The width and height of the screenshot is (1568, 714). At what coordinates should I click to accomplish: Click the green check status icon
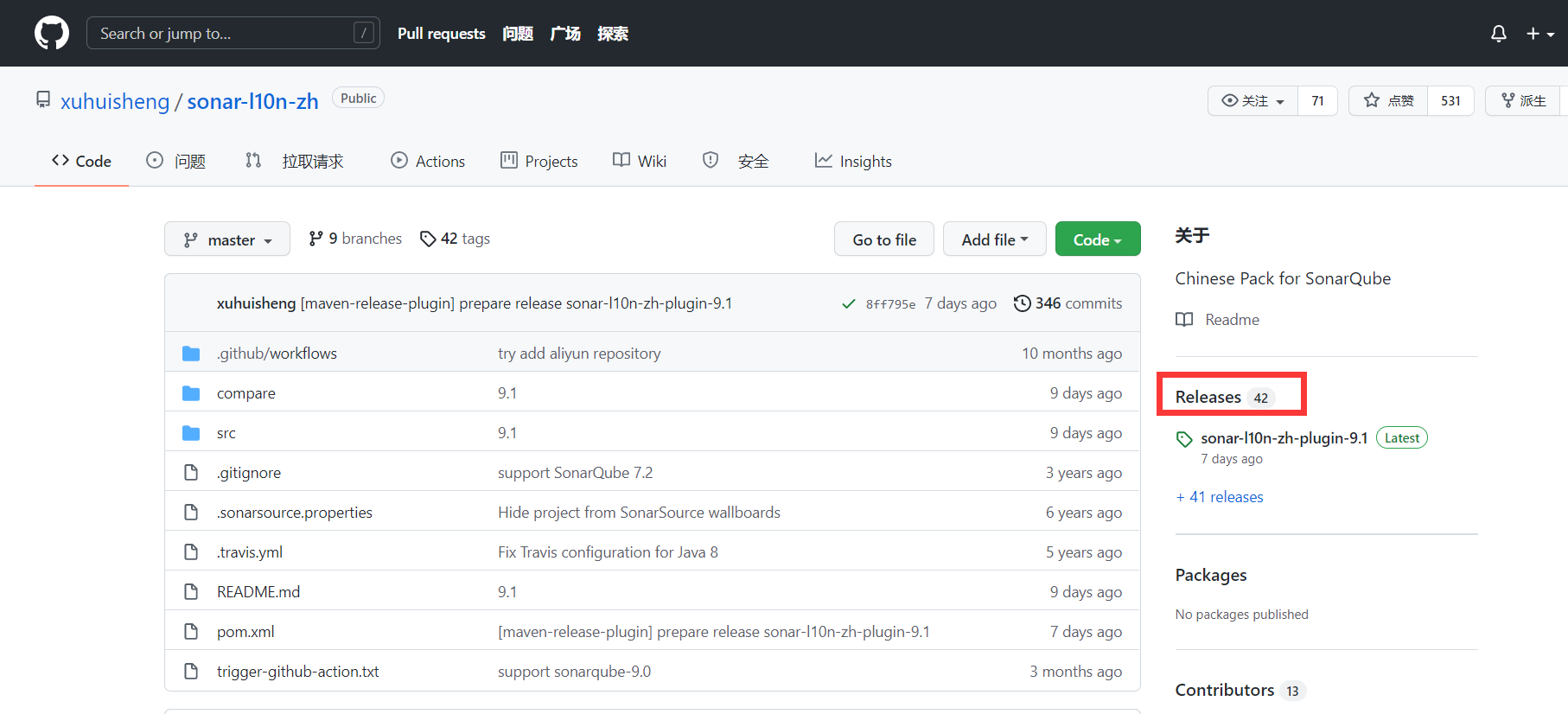click(849, 303)
